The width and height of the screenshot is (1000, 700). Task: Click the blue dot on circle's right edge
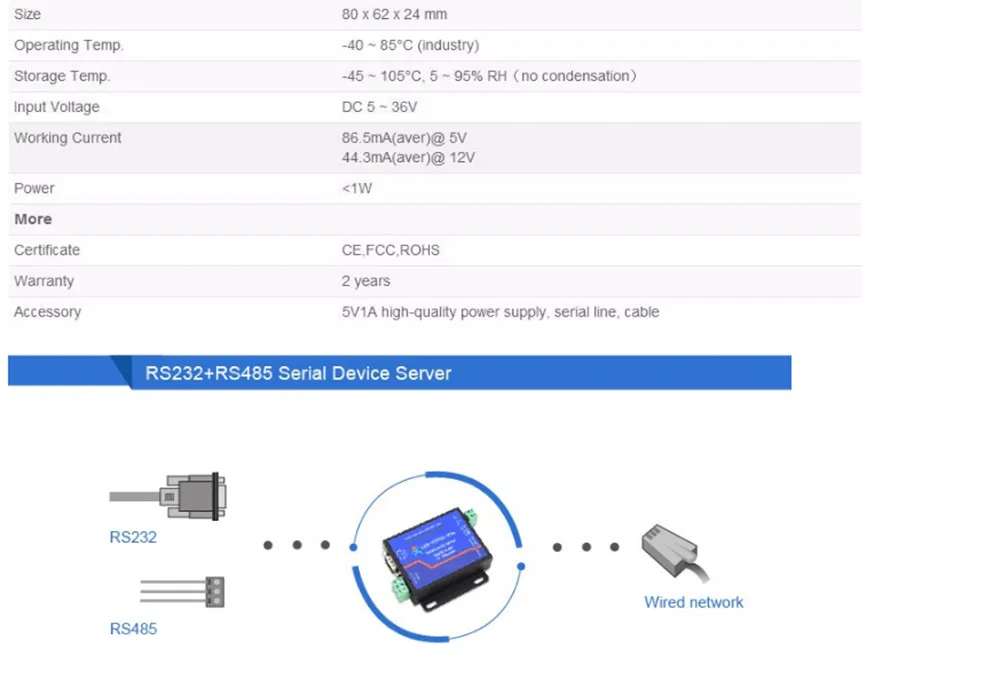pos(521,566)
